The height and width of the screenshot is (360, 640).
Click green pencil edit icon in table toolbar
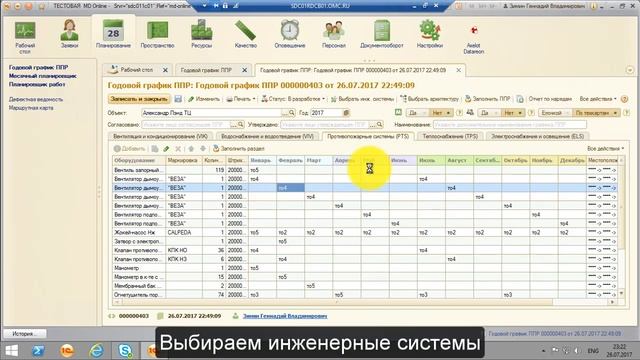tap(166, 149)
